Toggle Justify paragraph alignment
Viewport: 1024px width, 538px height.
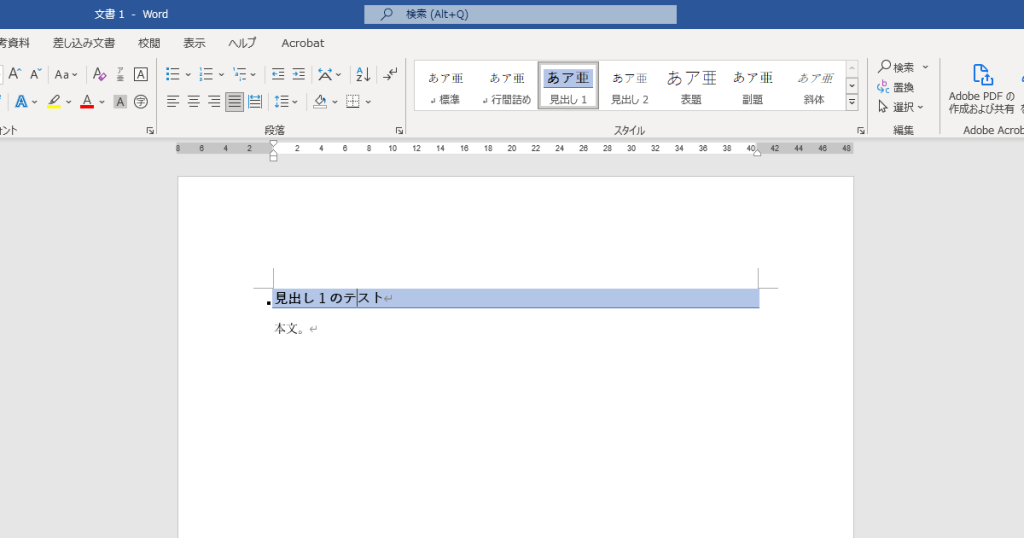tap(234, 101)
